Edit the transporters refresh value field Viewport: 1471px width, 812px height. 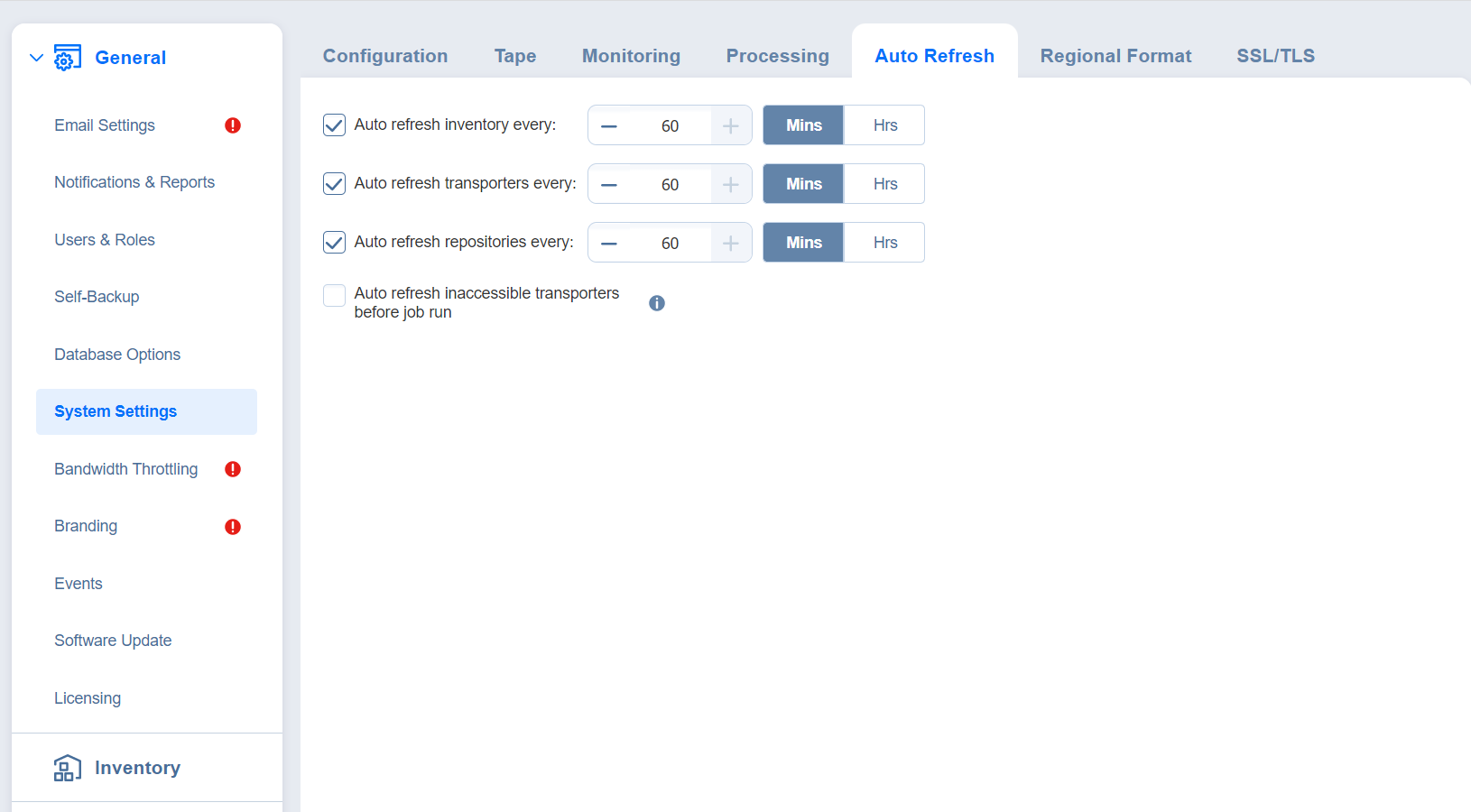click(x=670, y=185)
